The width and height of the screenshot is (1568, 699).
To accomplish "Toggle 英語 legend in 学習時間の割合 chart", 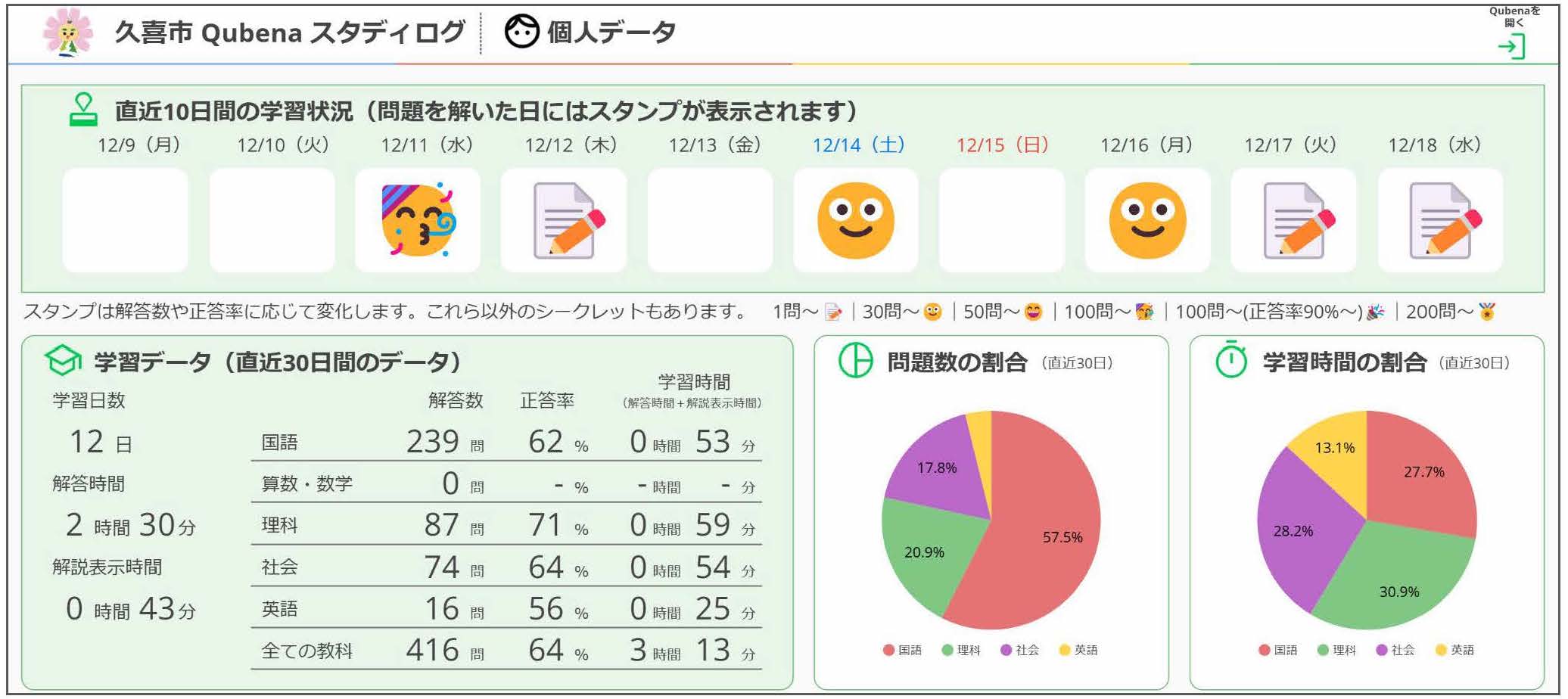I will (x=1454, y=650).
